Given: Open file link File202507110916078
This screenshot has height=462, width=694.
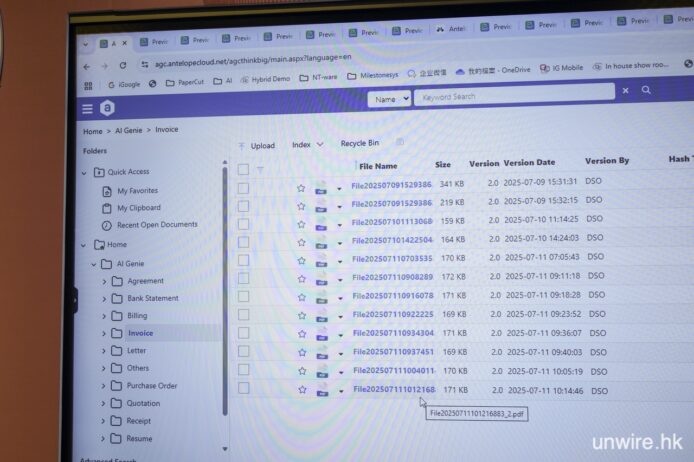Looking at the screenshot, I should tap(392, 297).
